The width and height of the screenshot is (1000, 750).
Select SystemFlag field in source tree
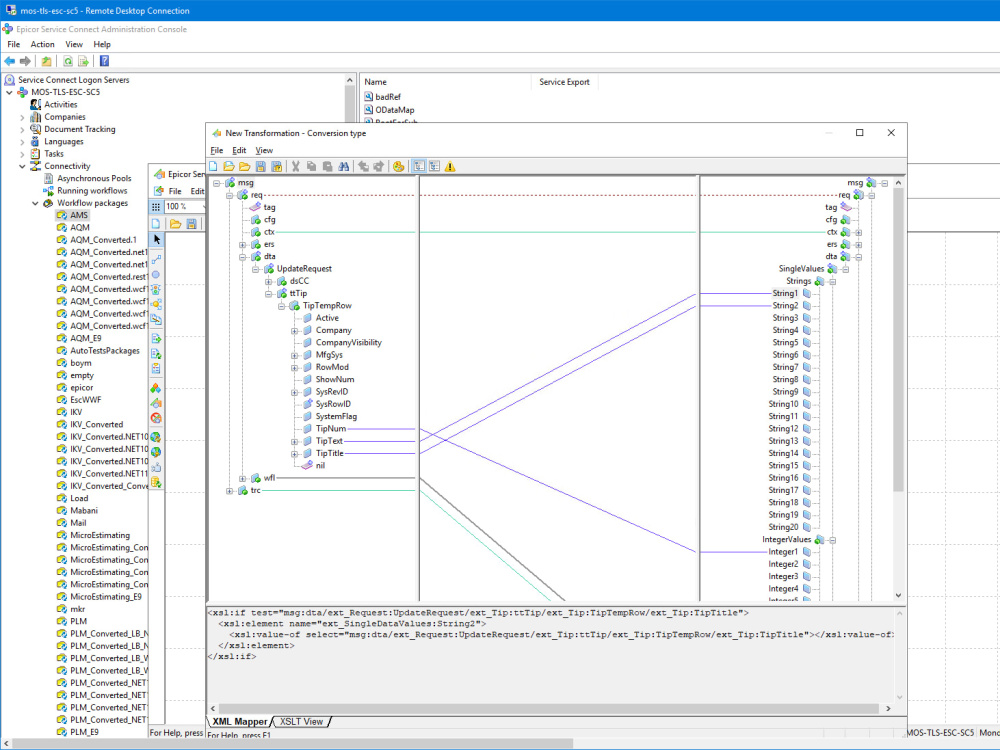tap(336, 416)
